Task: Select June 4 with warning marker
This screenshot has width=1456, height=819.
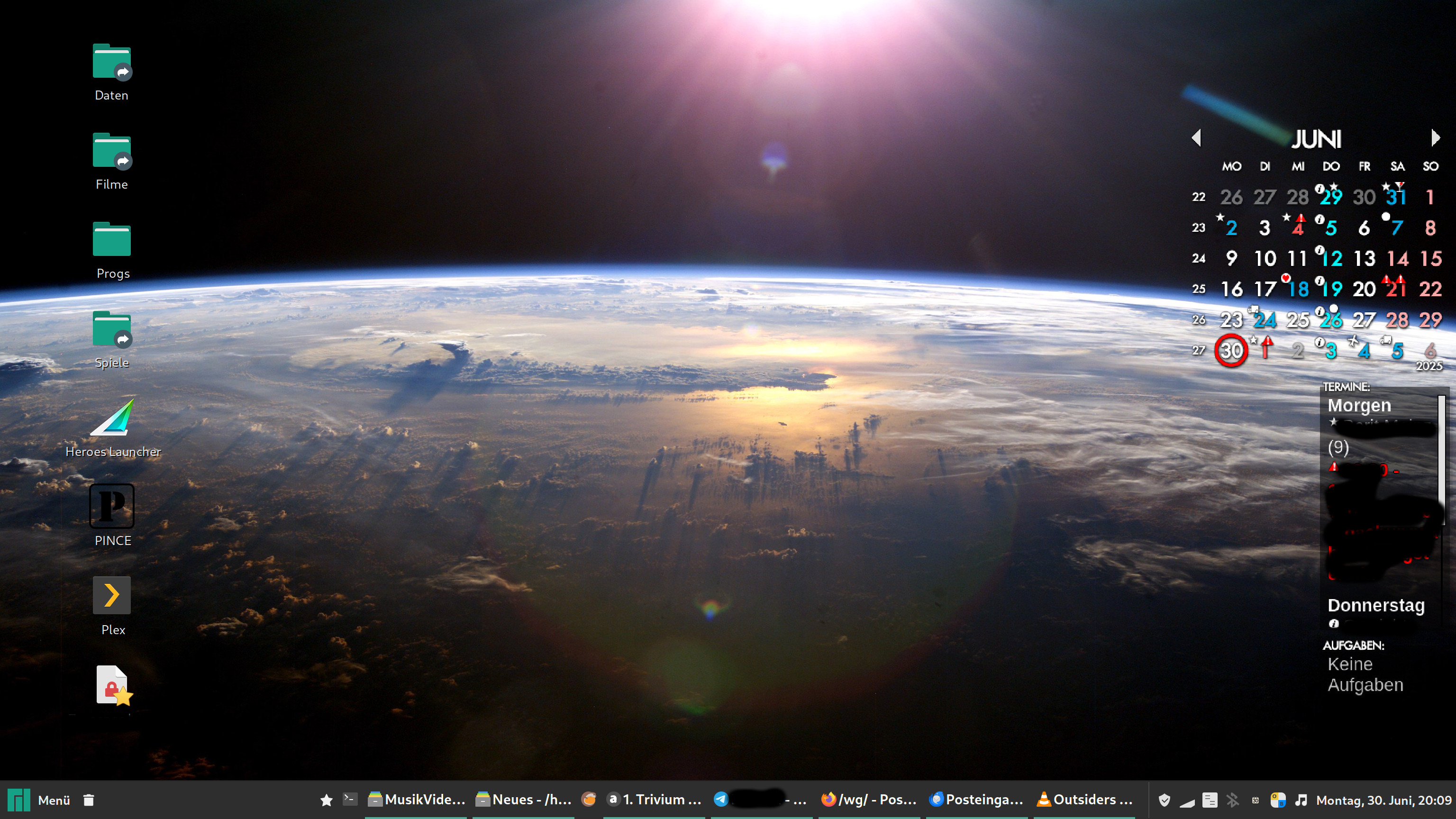Action: [1298, 228]
